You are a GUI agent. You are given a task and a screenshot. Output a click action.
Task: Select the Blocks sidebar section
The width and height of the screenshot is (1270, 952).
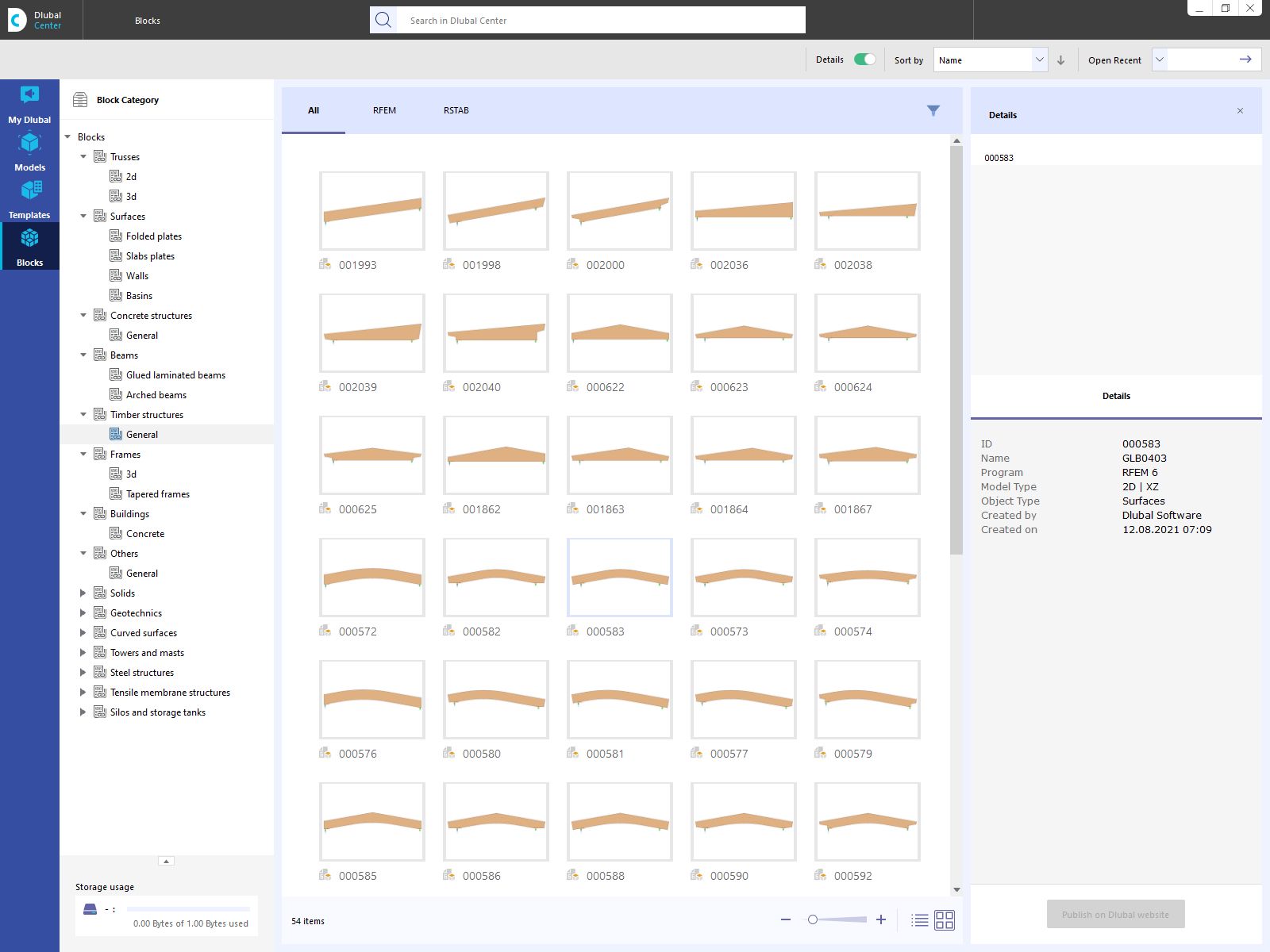coord(29,247)
